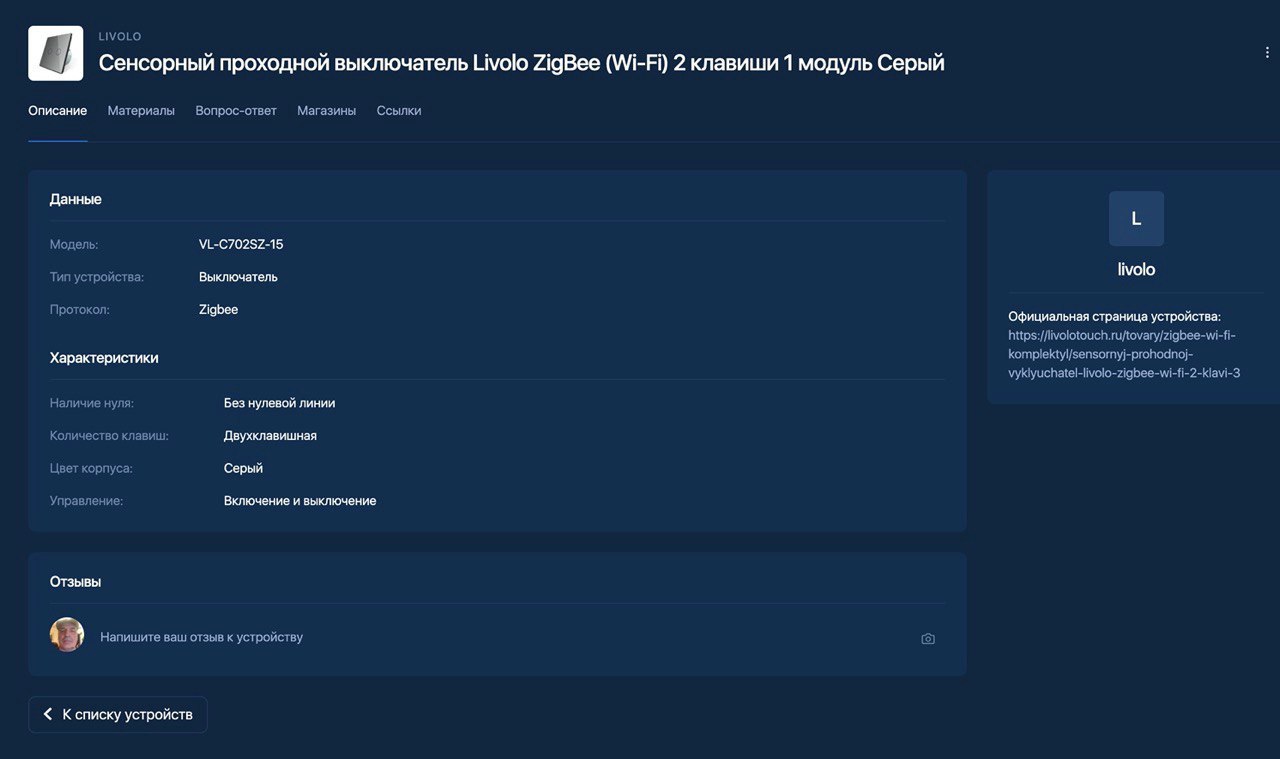Image resolution: width=1280 pixels, height=759 pixels.
Task: Open the three-dot more options menu
Action: pos(1268,52)
